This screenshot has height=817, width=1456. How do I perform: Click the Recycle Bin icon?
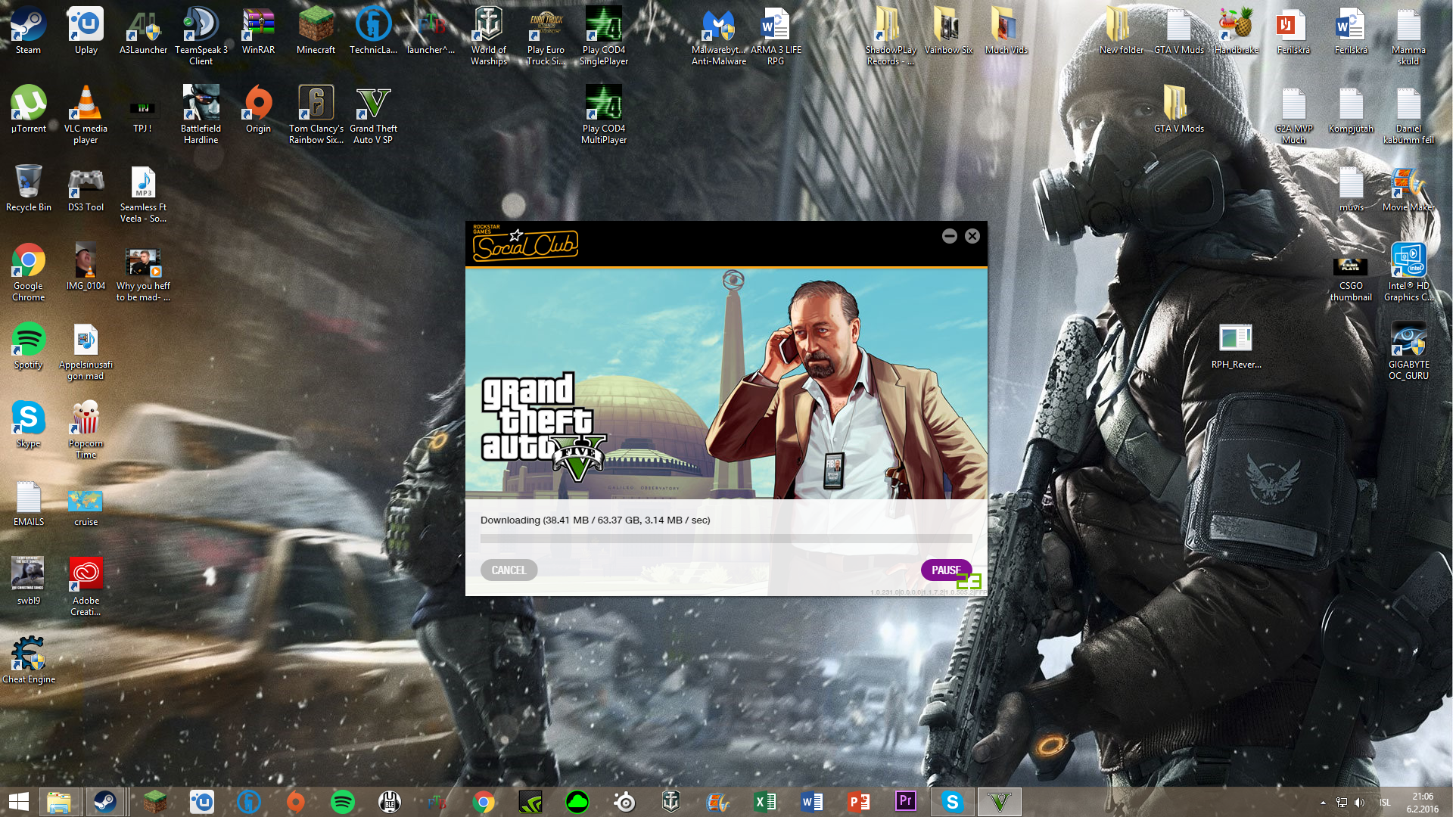(x=28, y=188)
